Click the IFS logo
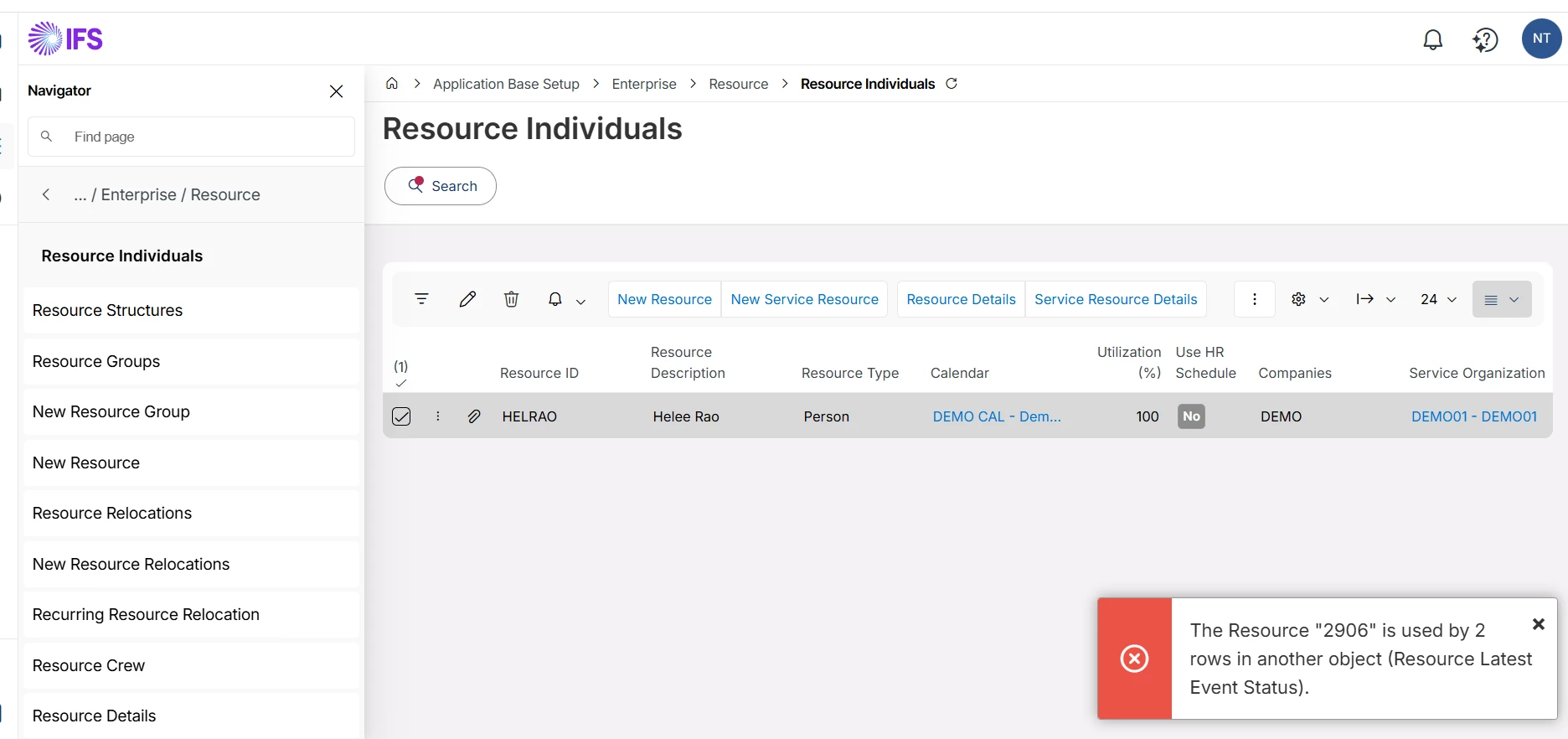 pyautogui.click(x=65, y=39)
